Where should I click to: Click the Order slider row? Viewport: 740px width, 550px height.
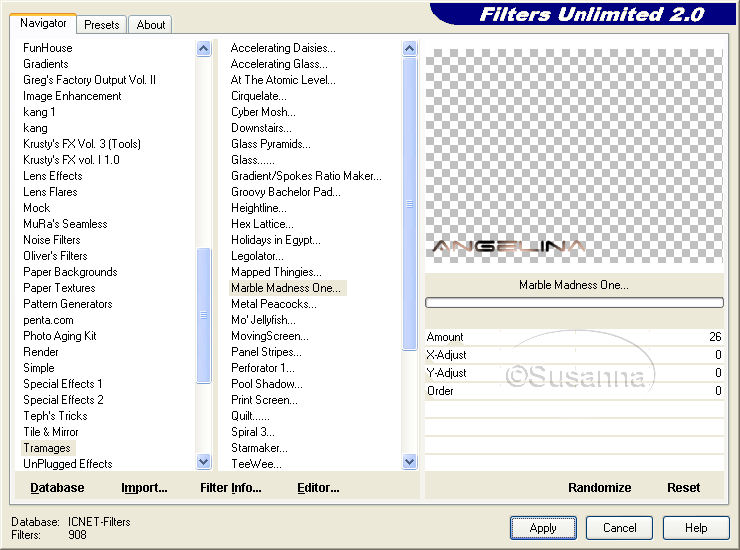[574, 391]
